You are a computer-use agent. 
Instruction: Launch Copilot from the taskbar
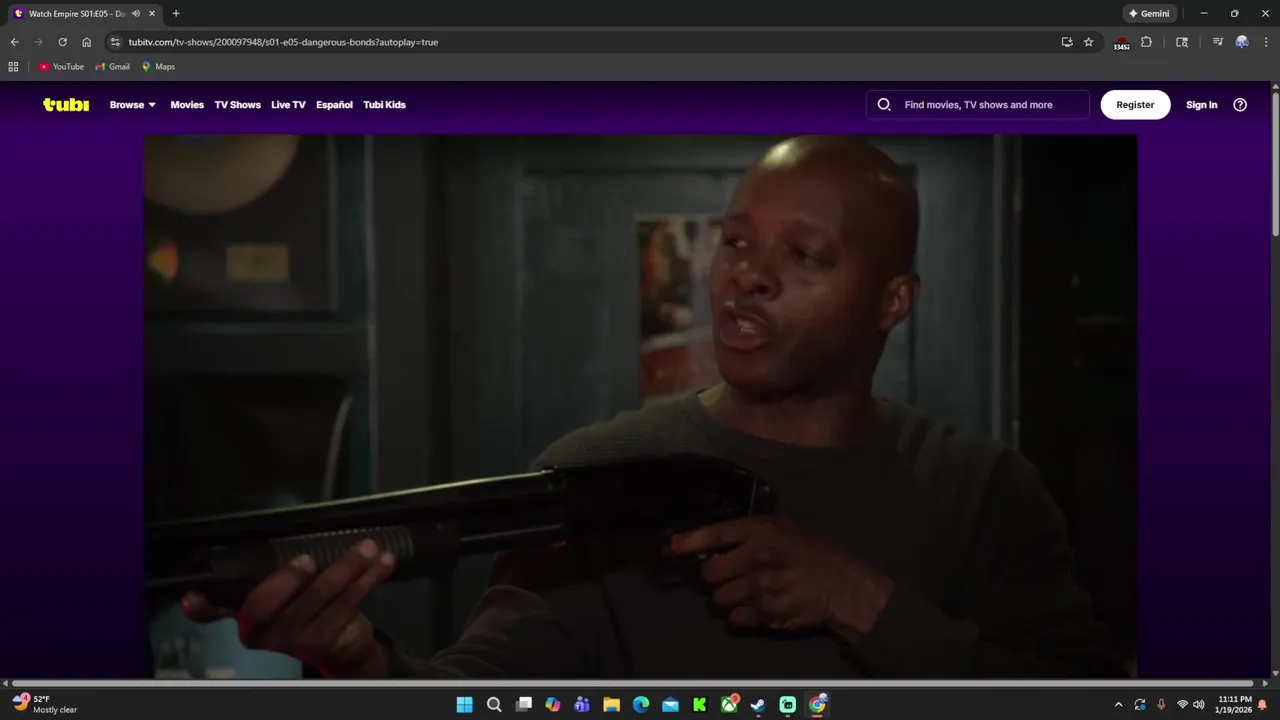[553, 705]
